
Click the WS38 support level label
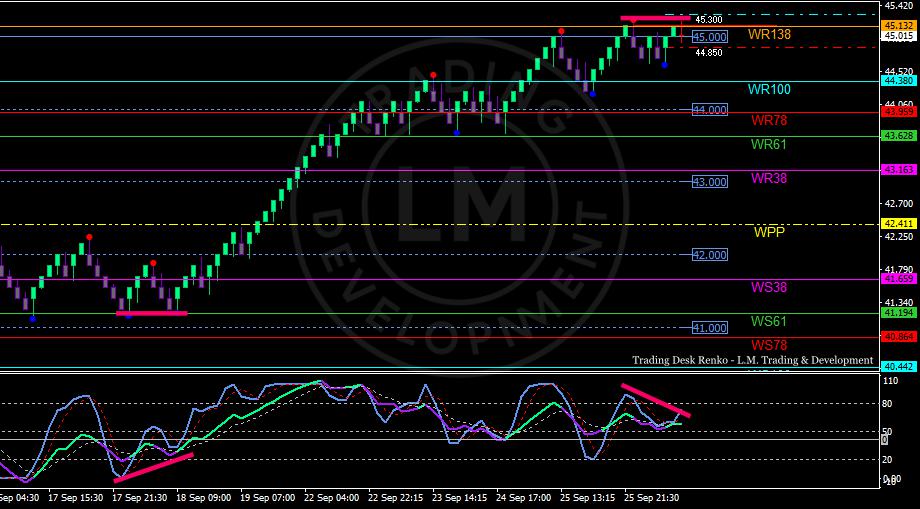pos(769,287)
